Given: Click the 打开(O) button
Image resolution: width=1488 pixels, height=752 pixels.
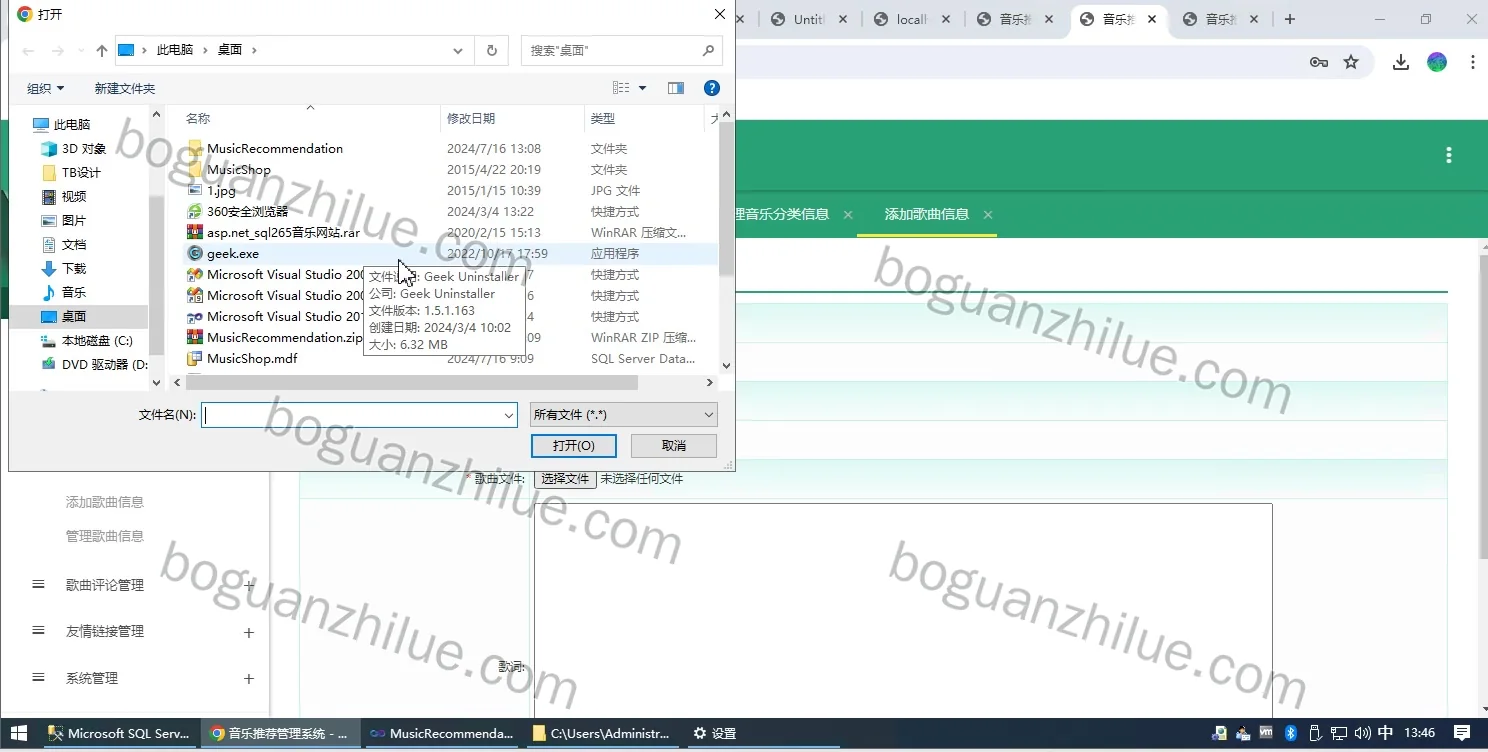Looking at the screenshot, I should (574, 446).
